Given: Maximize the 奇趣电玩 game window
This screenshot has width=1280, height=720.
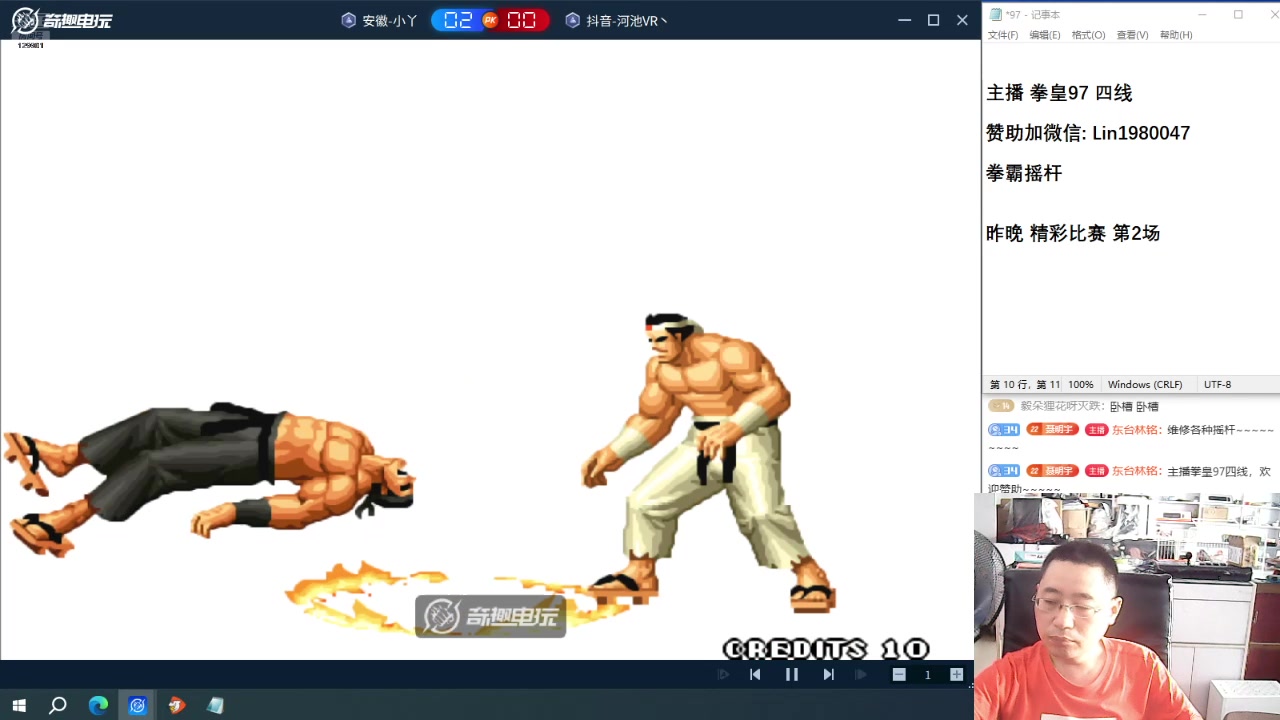Looking at the screenshot, I should [934, 20].
